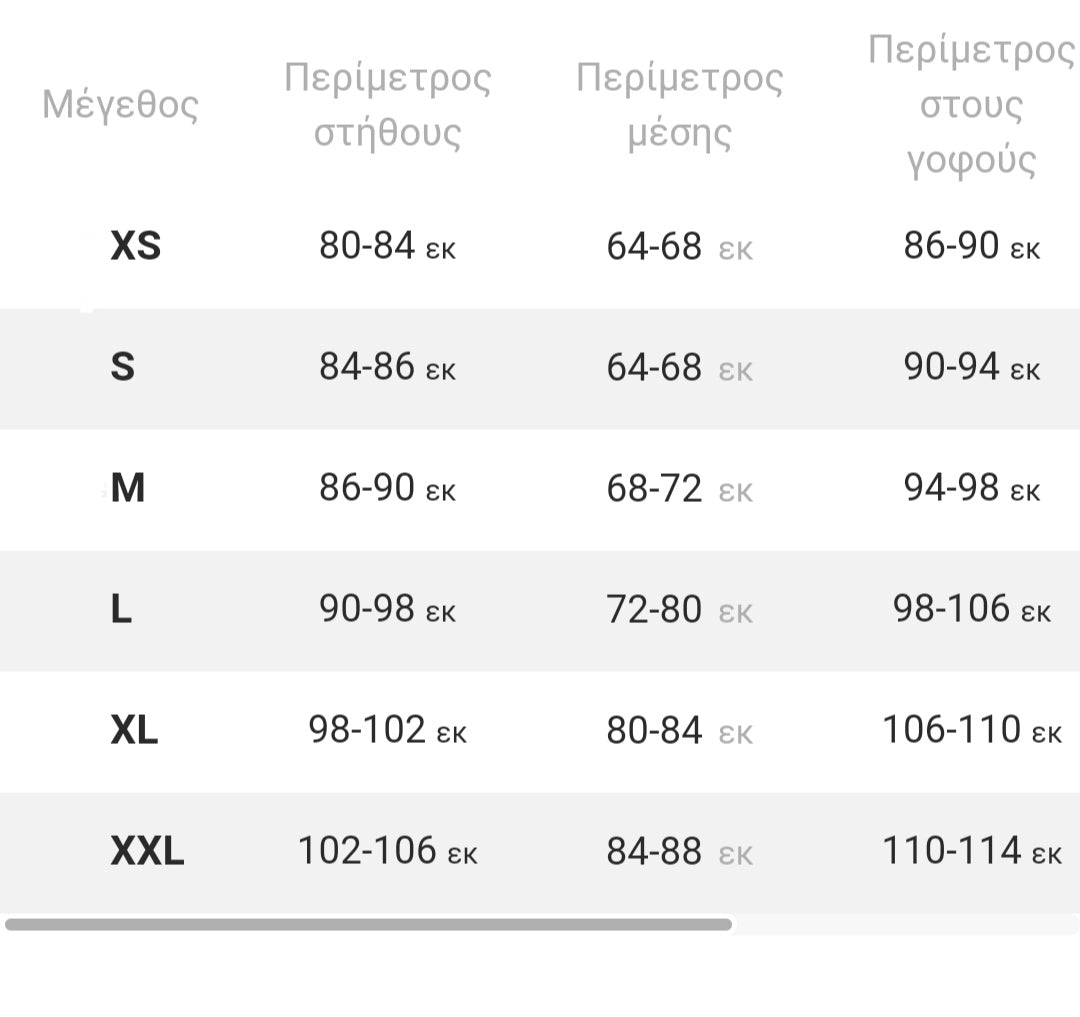
Task: Select the L size row label
Action: (x=121, y=610)
